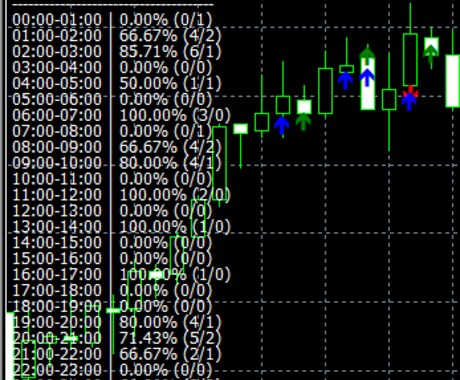
Task: Select the 11:00-12:00 row showing 100.00% (2/0)
Action: tap(121, 194)
